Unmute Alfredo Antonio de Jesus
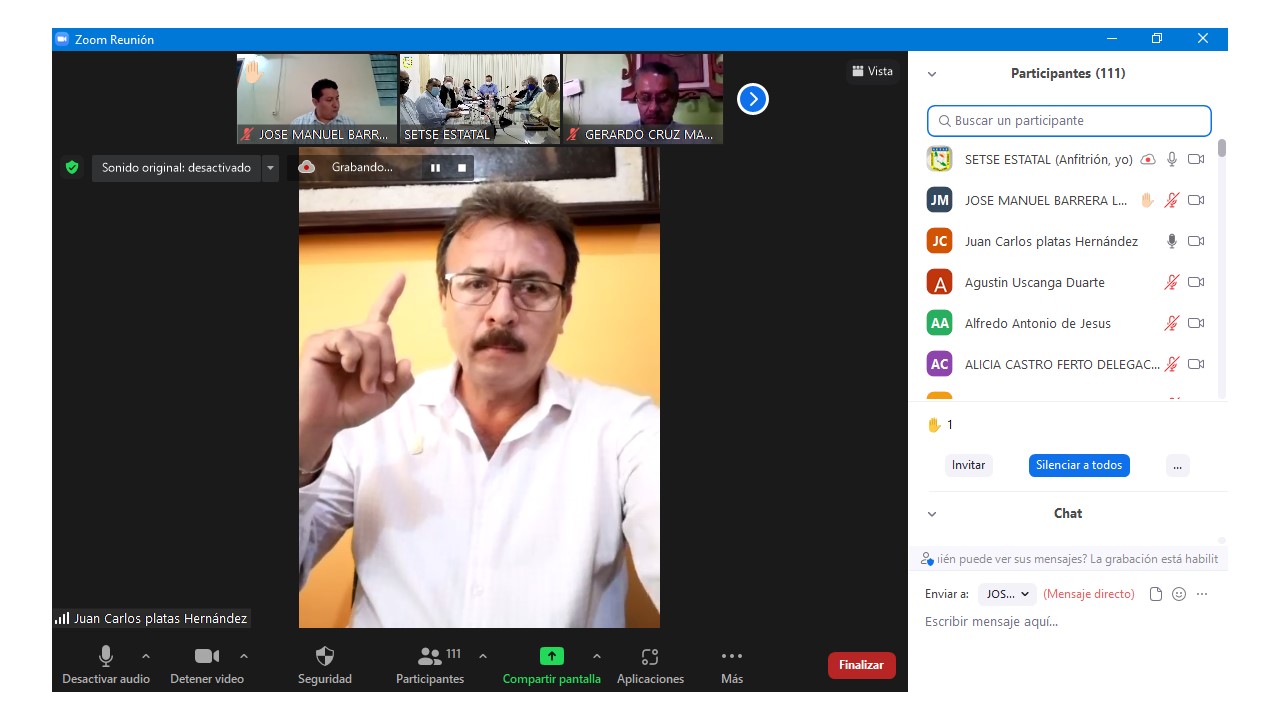The width and height of the screenshot is (1280, 720). pyautogui.click(x=1172, y=323)
